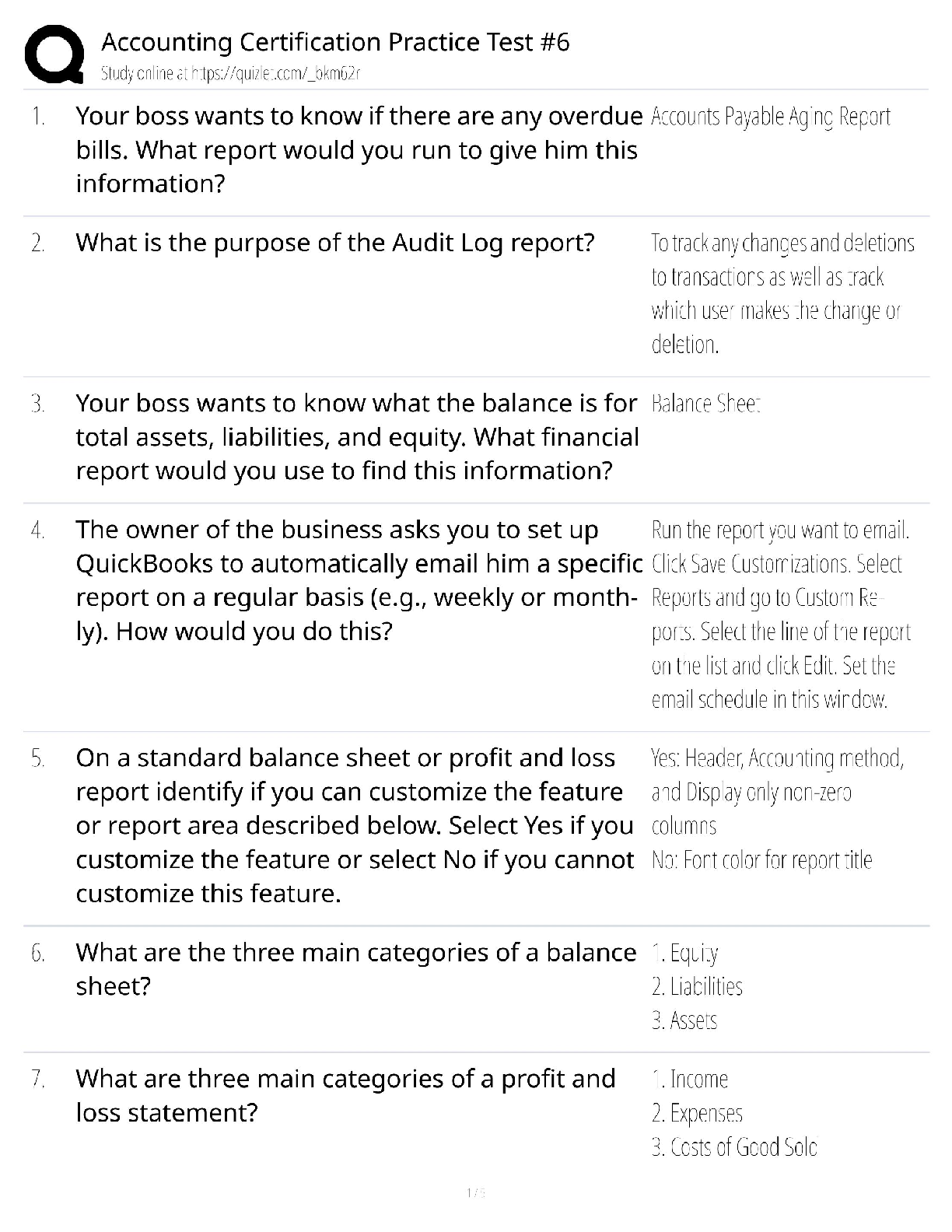This screenshot has height=1232, width=952.
Task: Click the page number at the bottom
Action: pos(475,1192)
